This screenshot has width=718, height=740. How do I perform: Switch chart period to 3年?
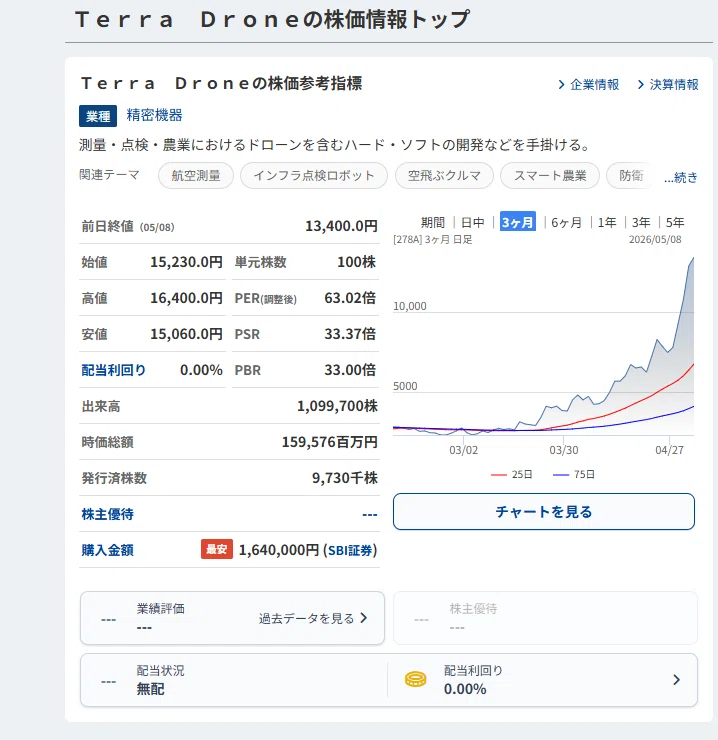[641, 222]
